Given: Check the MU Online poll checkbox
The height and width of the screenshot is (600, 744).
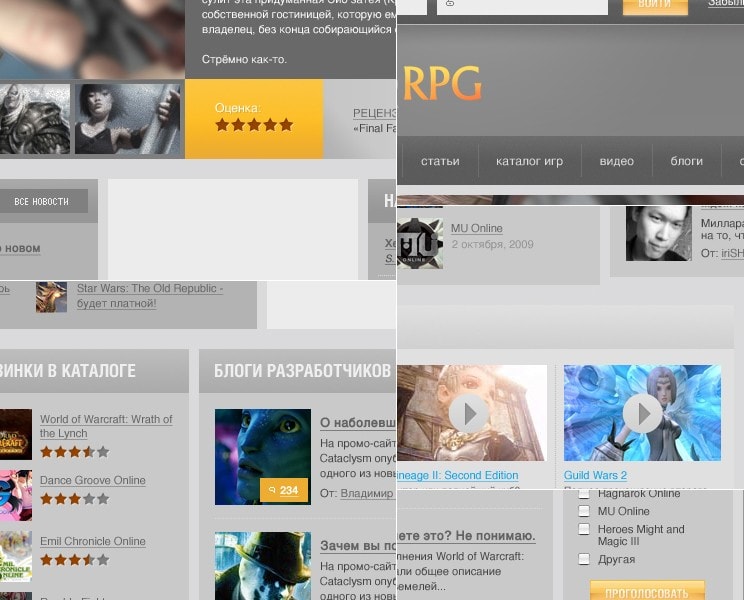Looking at the screenshot, I should pos(584,511).
